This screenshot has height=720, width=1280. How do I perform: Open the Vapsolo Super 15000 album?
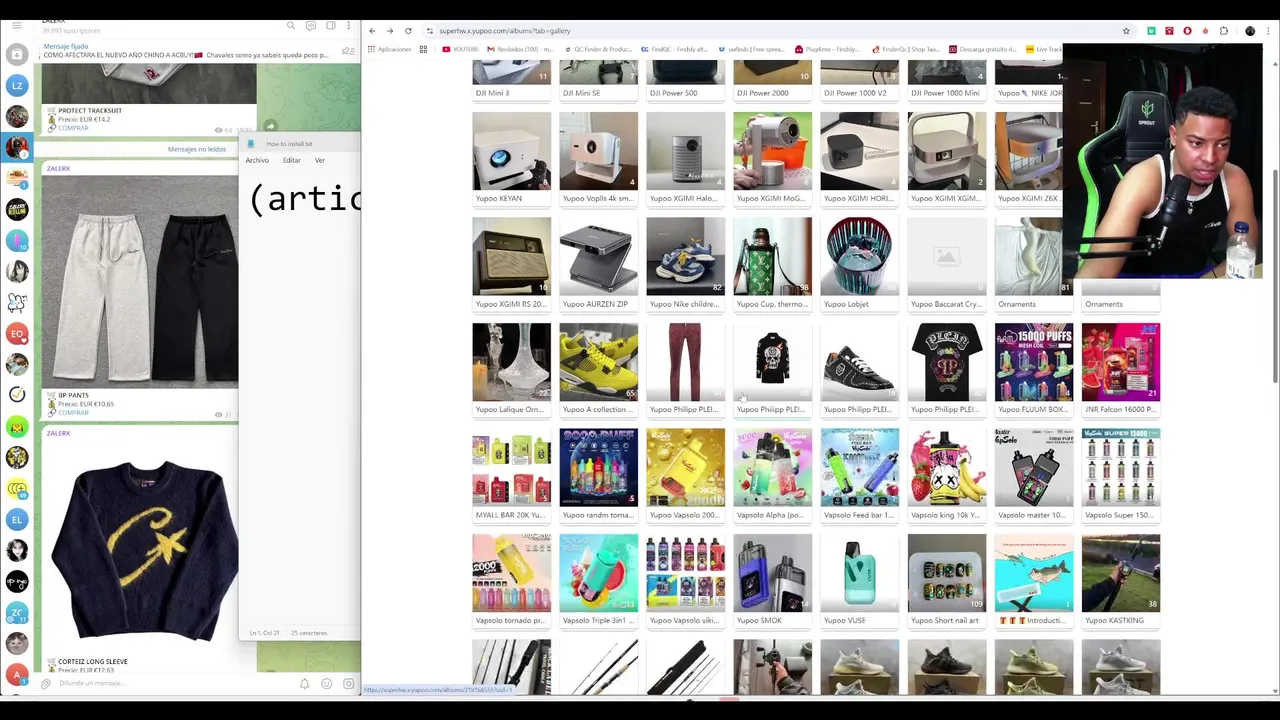tap(1121, 474)
